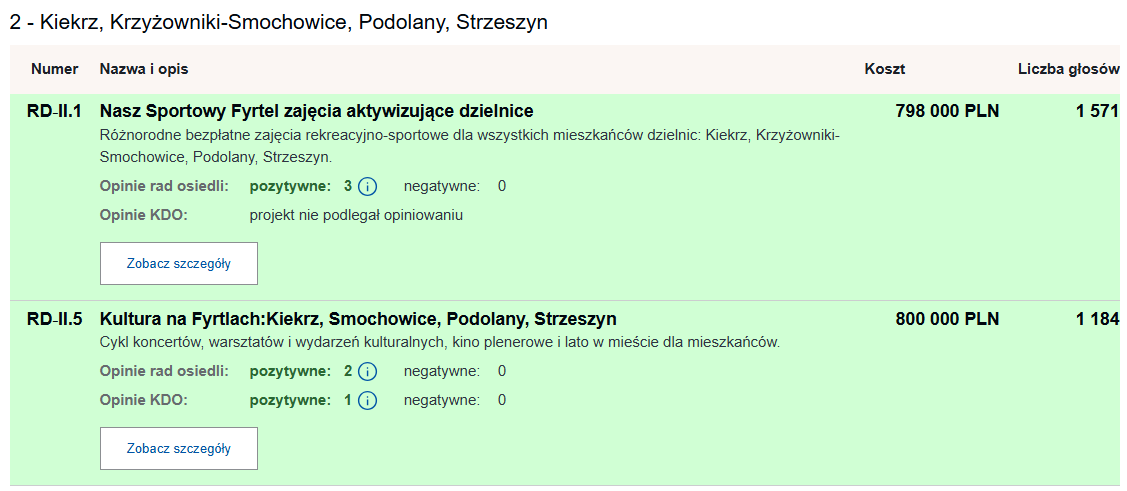Click the 1 571 vote count
The width and height of the screenshot is (1127, 491).
(x=1096, y=111)
